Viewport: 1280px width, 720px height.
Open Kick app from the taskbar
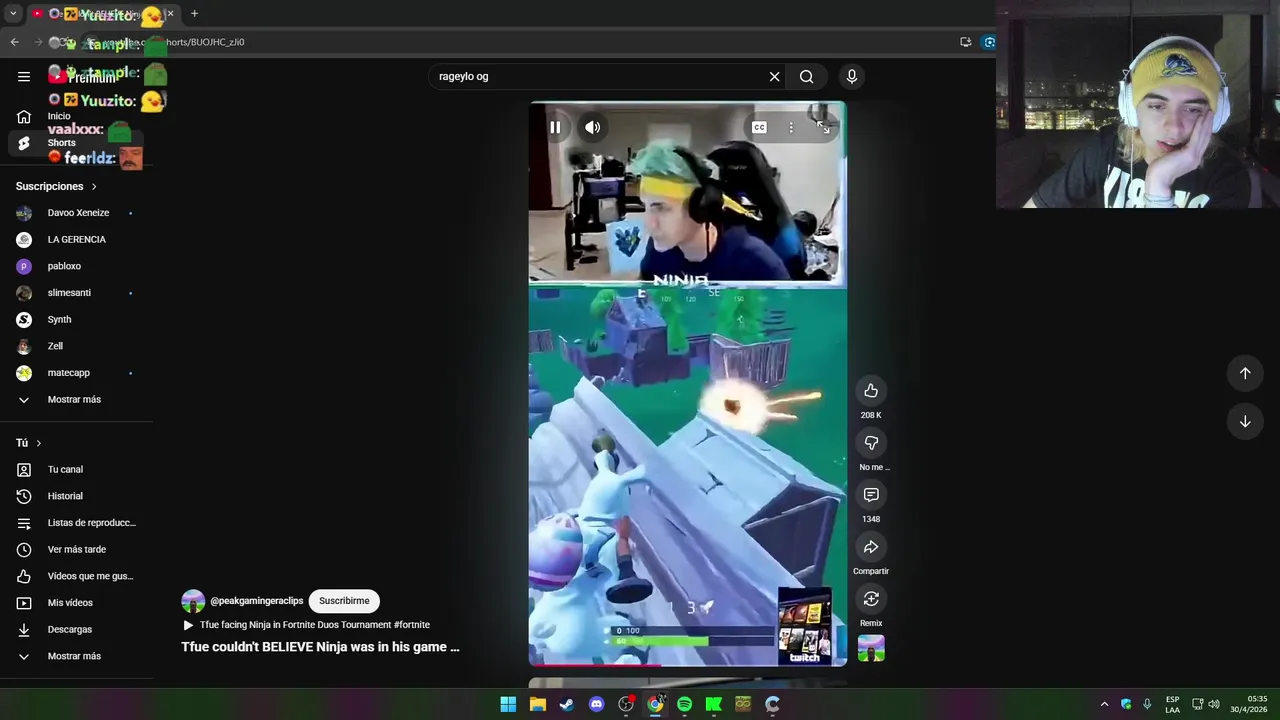714,704
